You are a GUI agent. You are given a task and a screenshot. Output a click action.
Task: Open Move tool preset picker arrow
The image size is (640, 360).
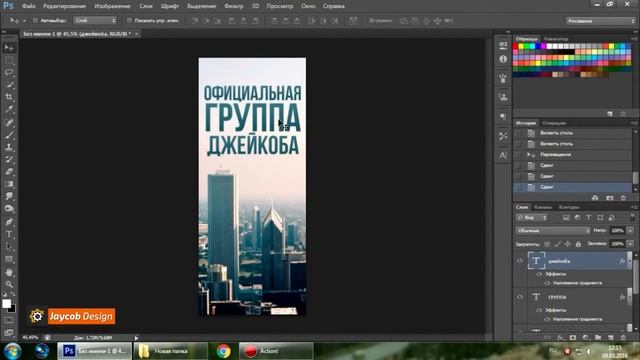(x=24, y=20)
